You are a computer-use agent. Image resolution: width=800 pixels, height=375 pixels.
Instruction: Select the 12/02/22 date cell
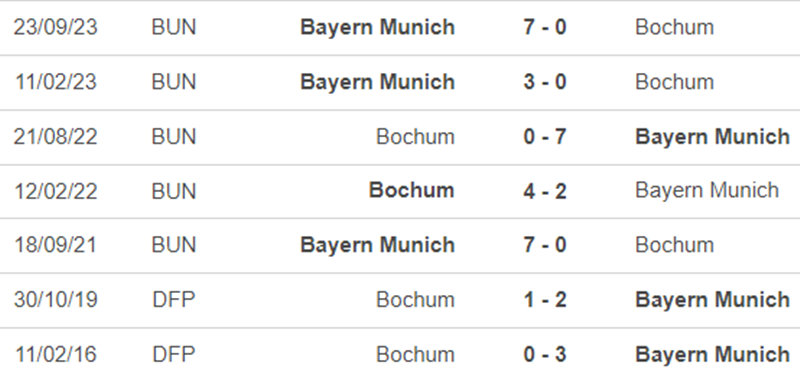click(56, 191)
